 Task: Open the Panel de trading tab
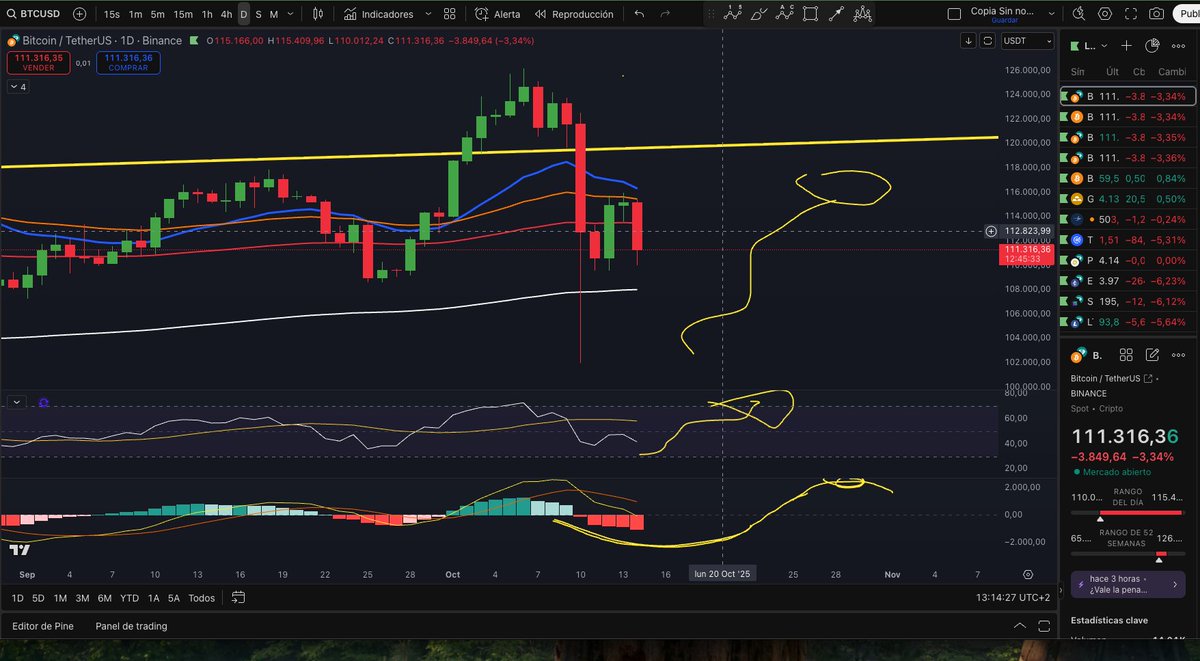tap(131, 626)
